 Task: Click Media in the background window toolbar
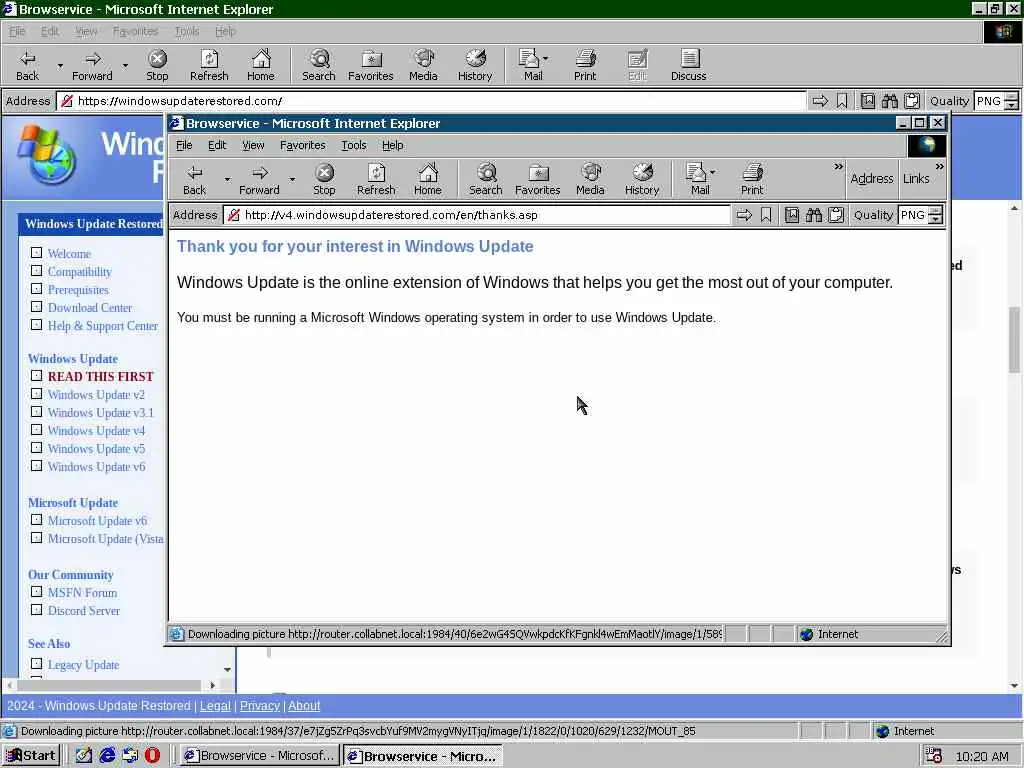[x=423, y=65]
